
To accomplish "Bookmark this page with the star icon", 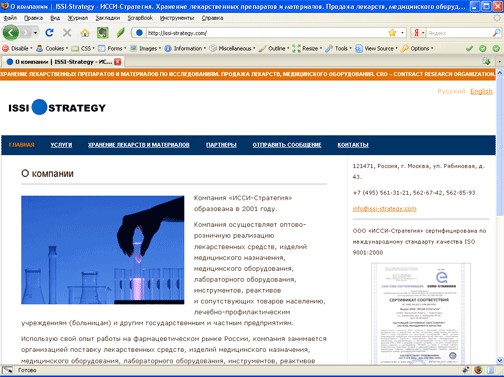I will tap(392, 33).
